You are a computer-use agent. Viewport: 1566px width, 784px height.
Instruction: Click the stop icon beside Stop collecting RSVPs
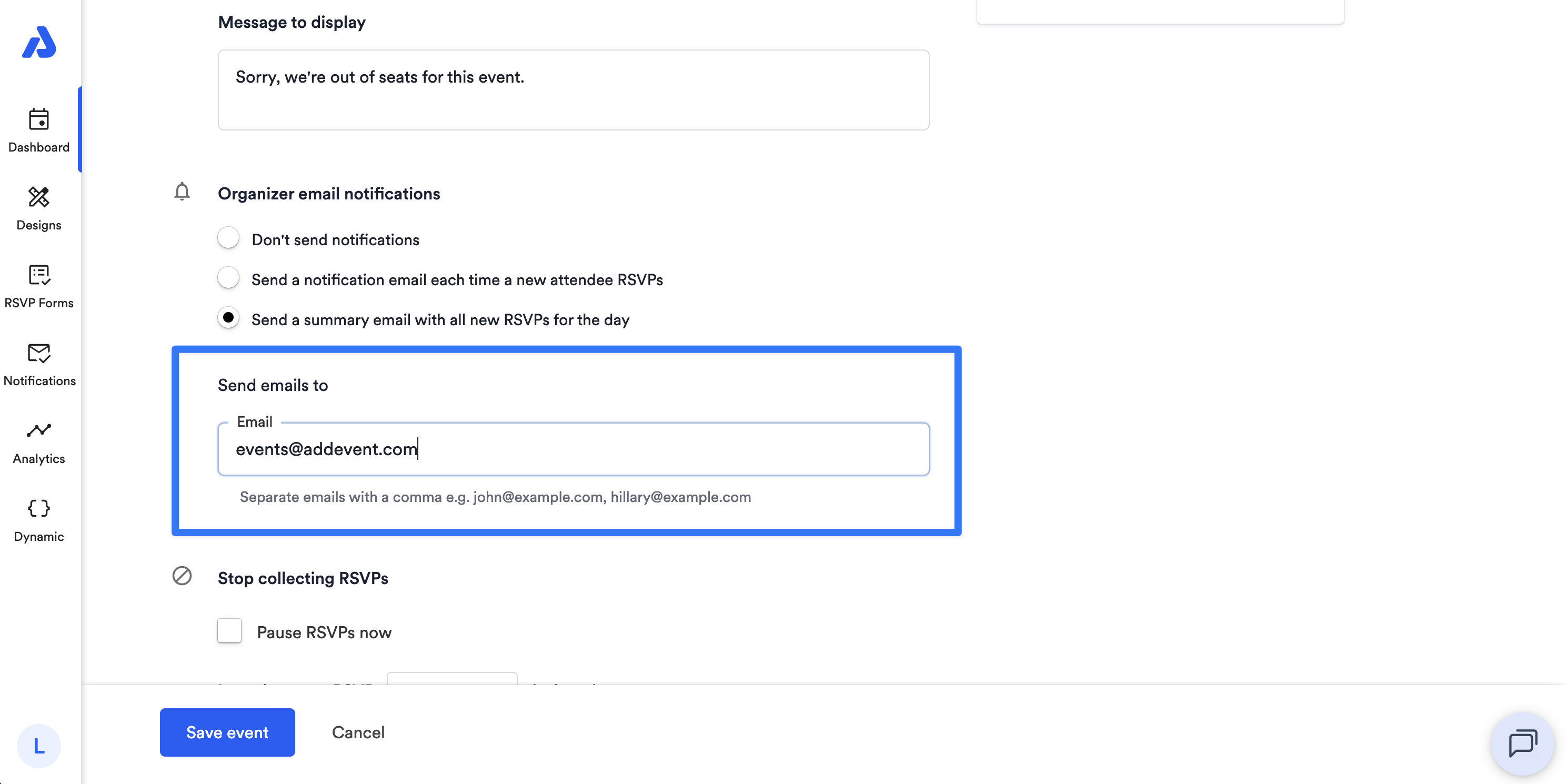click(x=182, y=576)
